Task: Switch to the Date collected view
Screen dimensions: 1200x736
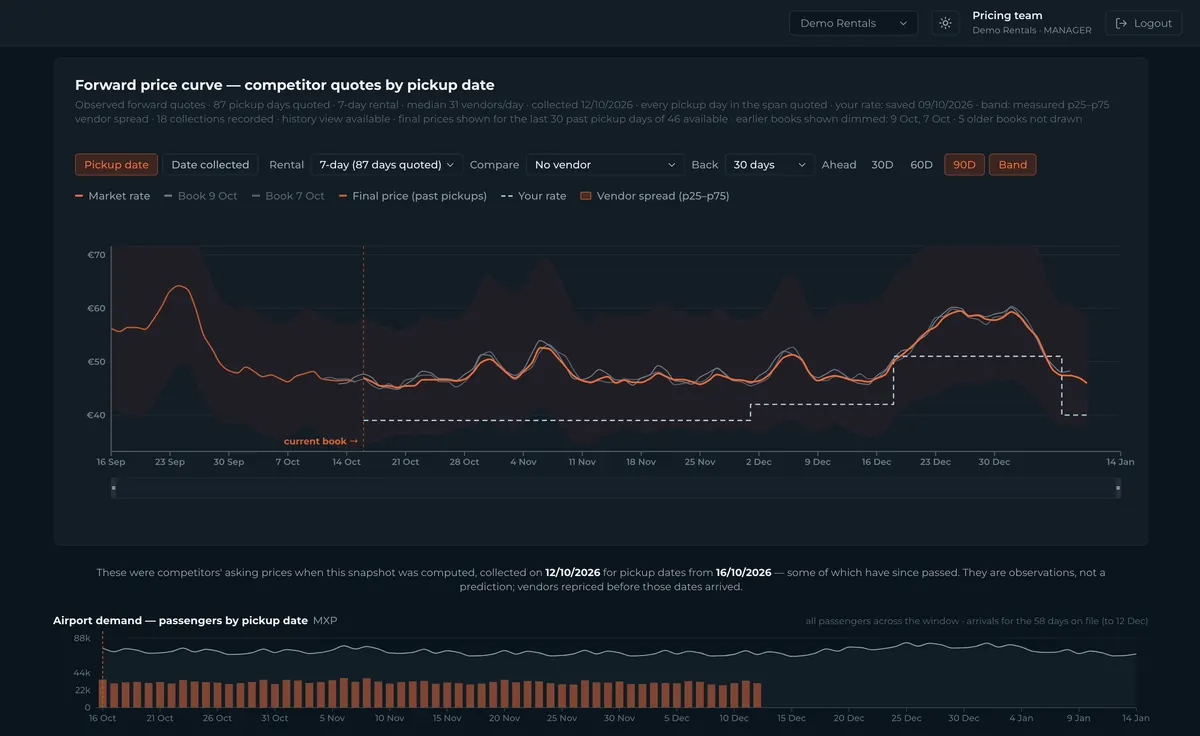Action: point(210,165)
